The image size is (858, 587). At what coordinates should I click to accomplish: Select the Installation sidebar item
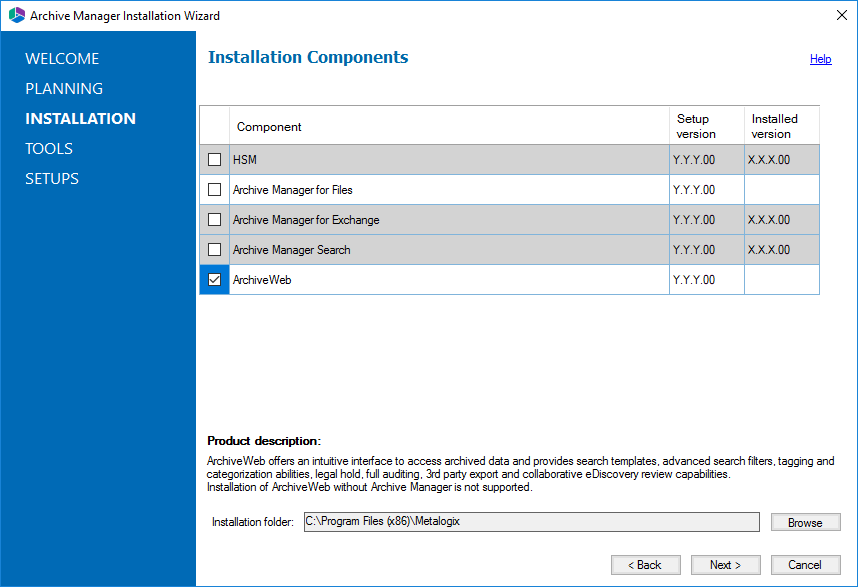tap(80, 119)
